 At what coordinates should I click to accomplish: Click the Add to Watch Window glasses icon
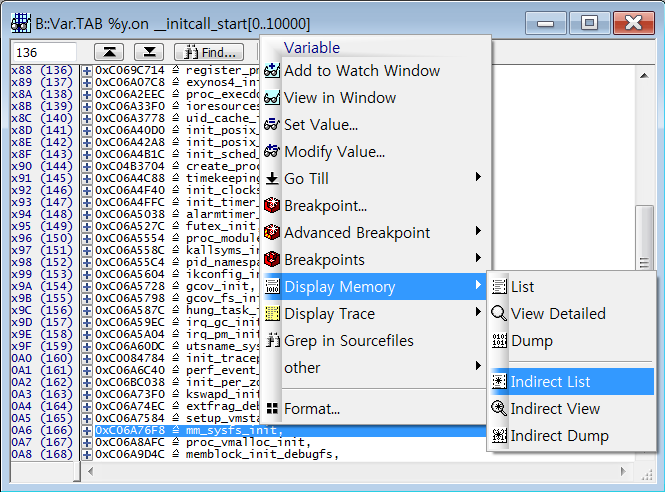(x=272, y=71)
